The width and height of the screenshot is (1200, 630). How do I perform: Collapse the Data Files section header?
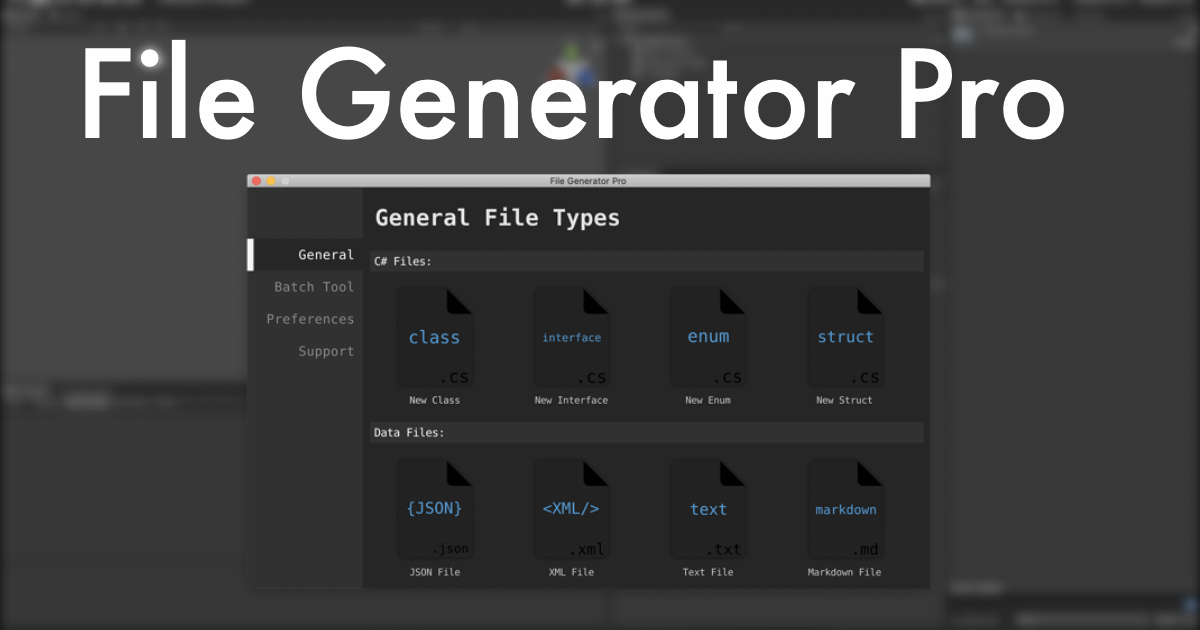645,432
